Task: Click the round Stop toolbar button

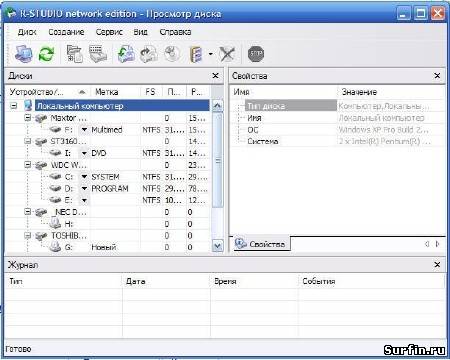Action: coord(256,54)
